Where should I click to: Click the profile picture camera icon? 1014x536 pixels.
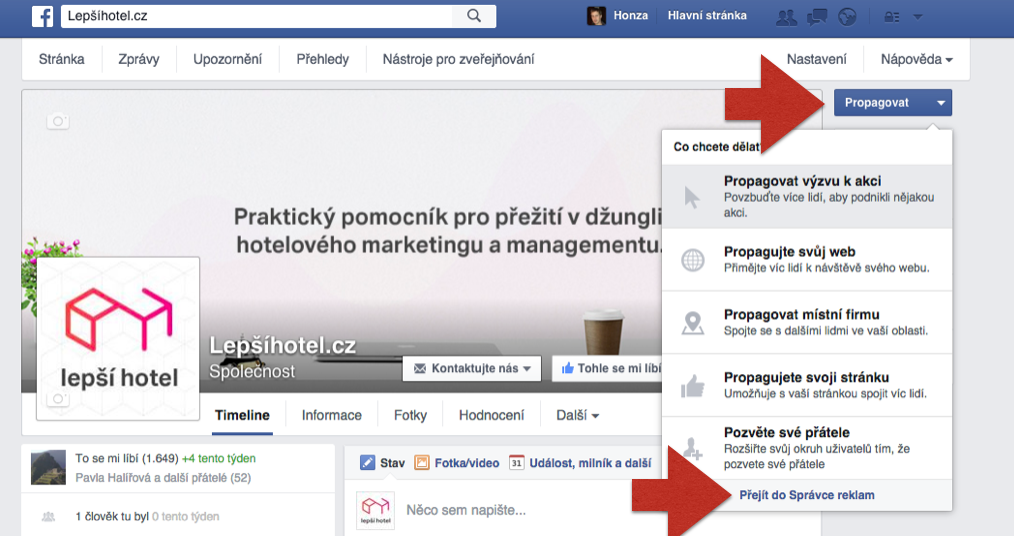58,398
